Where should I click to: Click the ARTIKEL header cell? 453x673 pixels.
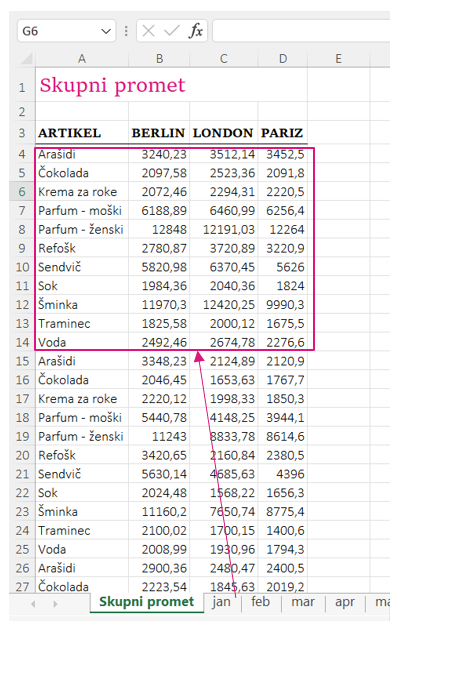(82, 133)
